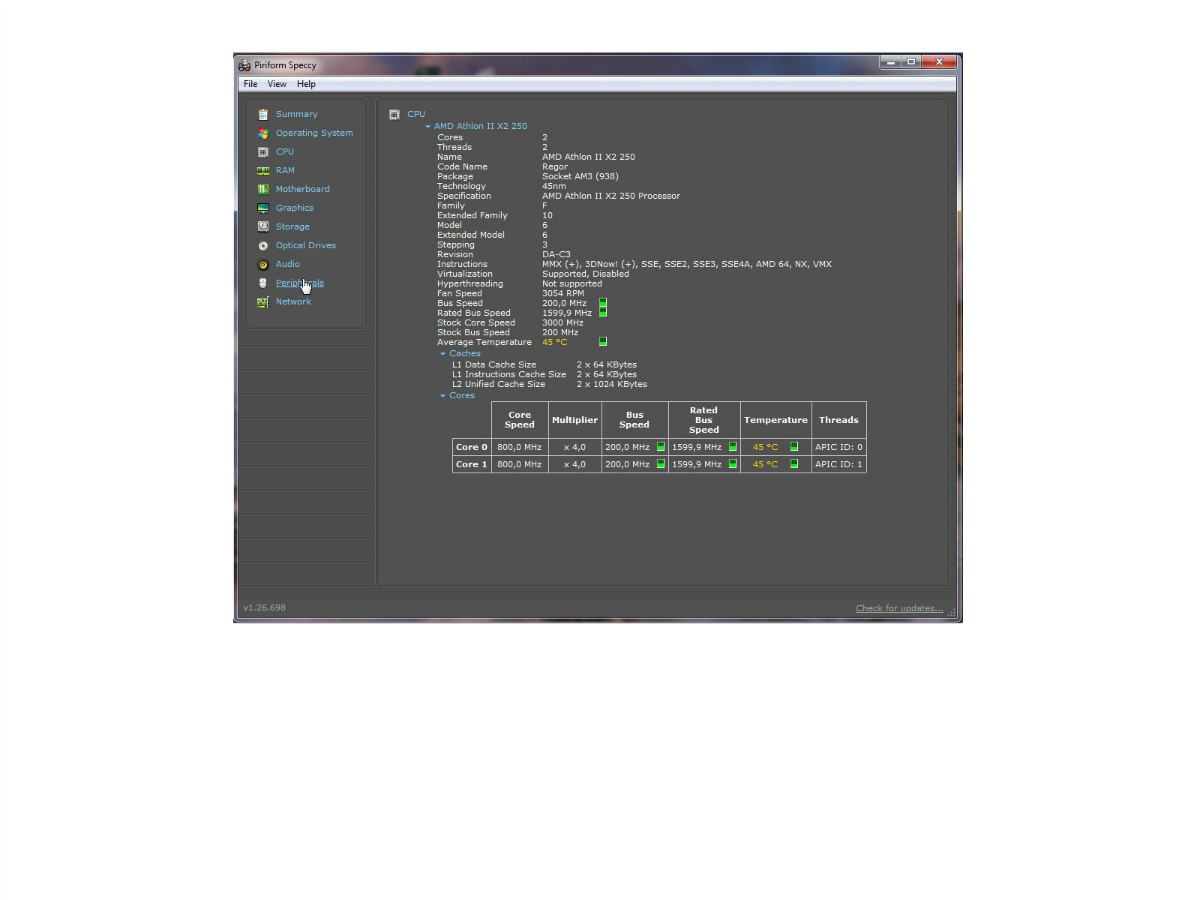Click the Motherboard icon in sidebar
Image resolution: width=1200 pixels, height=900 pixels.
263,189
